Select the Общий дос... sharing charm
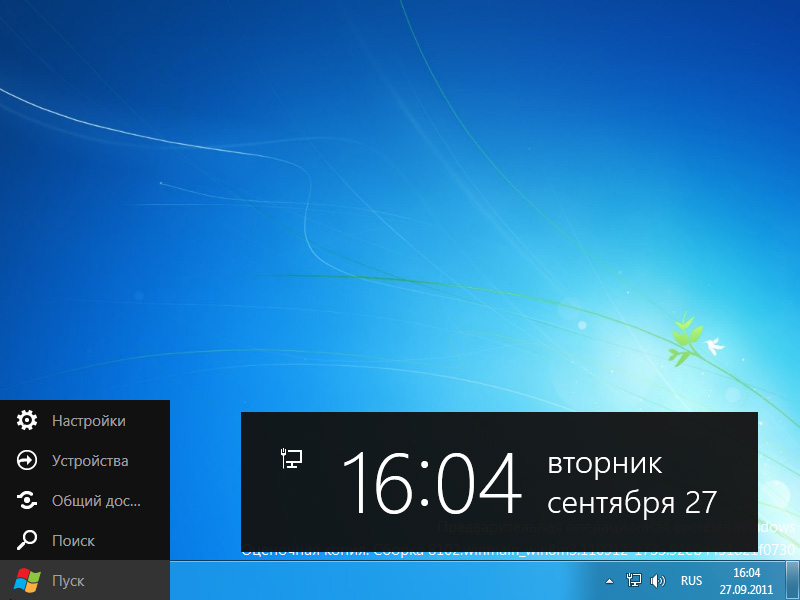 (x=85, y=501)
